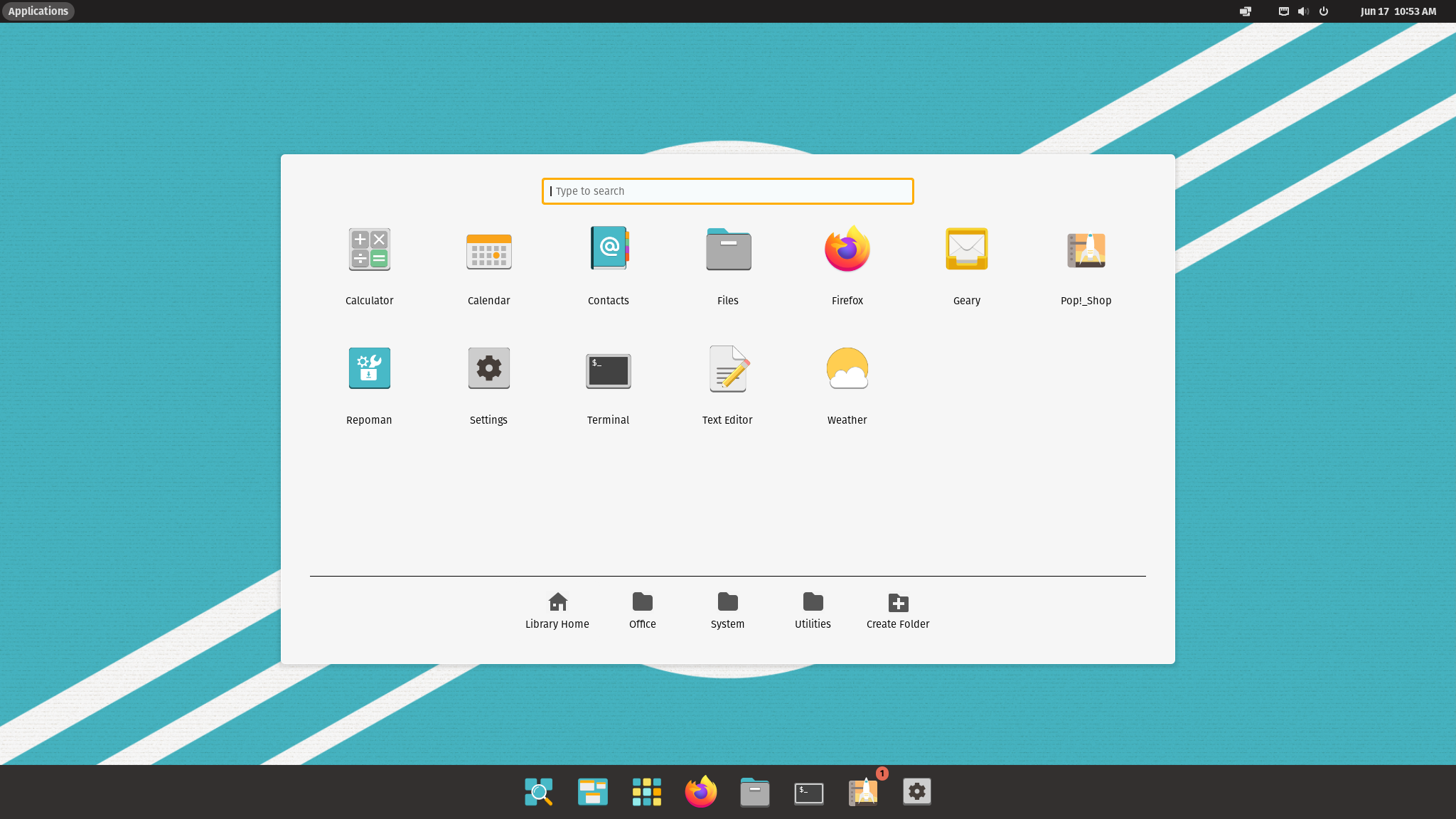Open Files from the dock
This screenshot has width=1456, height=819.
[755, 791]
